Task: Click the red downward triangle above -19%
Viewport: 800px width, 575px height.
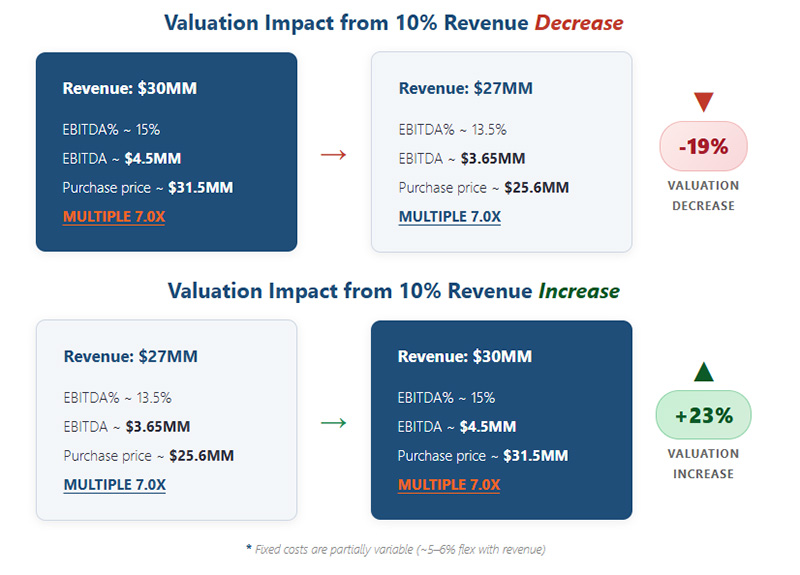Action: coord(703,102)
